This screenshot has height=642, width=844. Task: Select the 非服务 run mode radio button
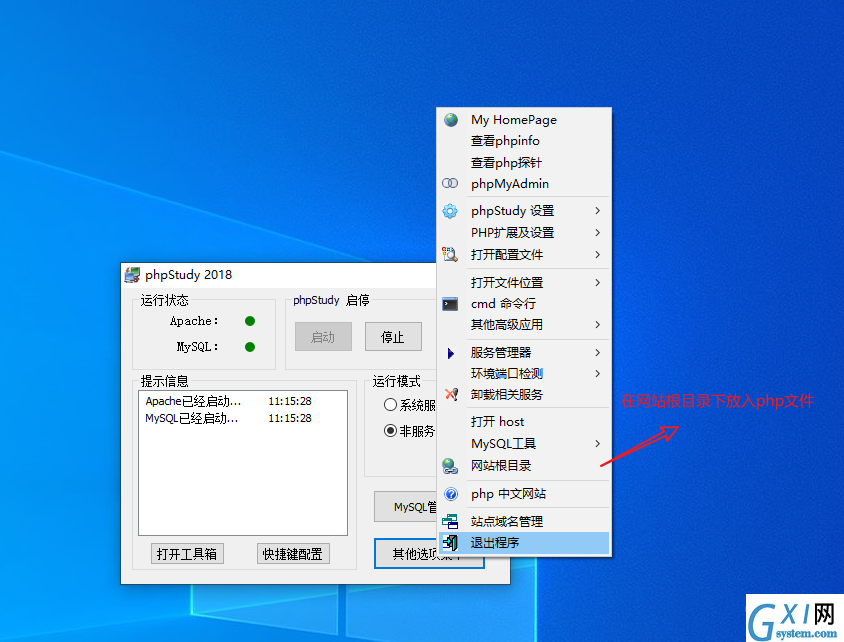(x=390, y=431)
